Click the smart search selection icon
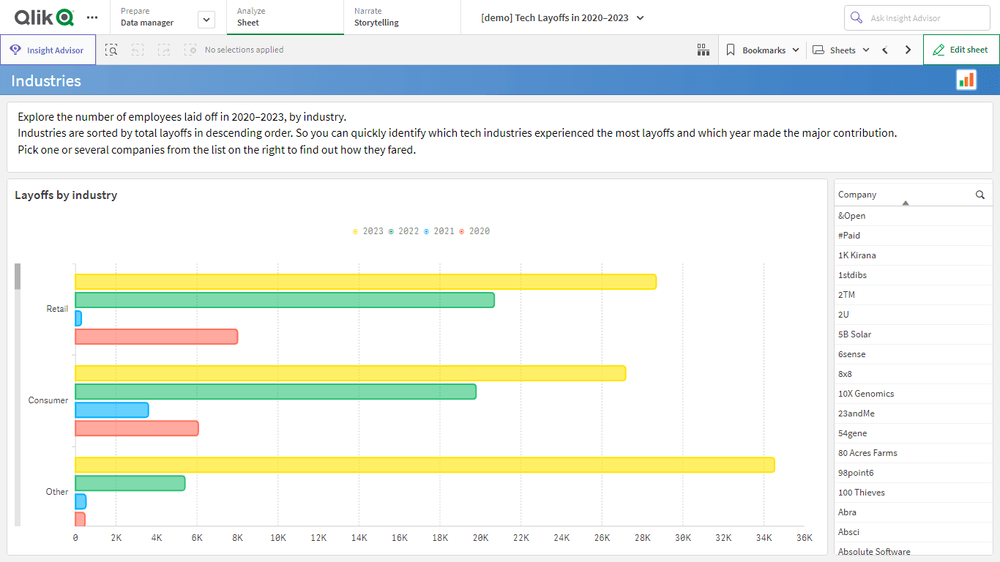The width and height of the screenshot is (1000, 562). click(x=112, y=50)
